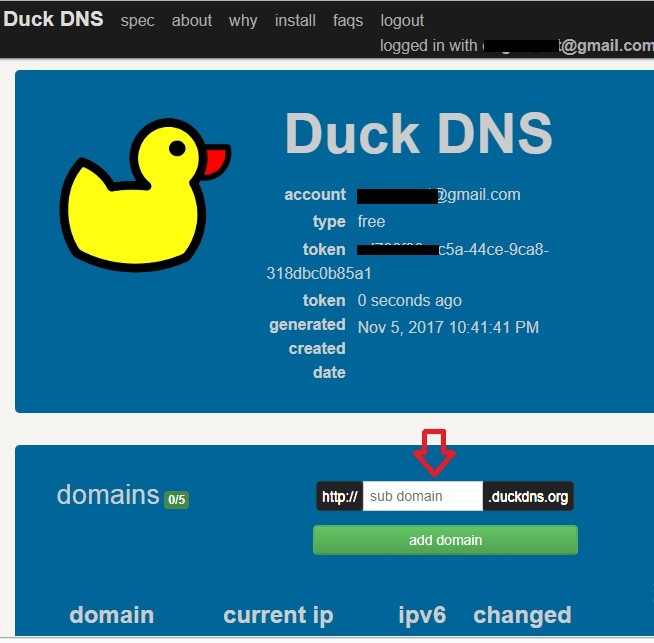Click the '0 seconds ago' token value
This screenshot has height=643, width=654.
[x=410, y=300]
